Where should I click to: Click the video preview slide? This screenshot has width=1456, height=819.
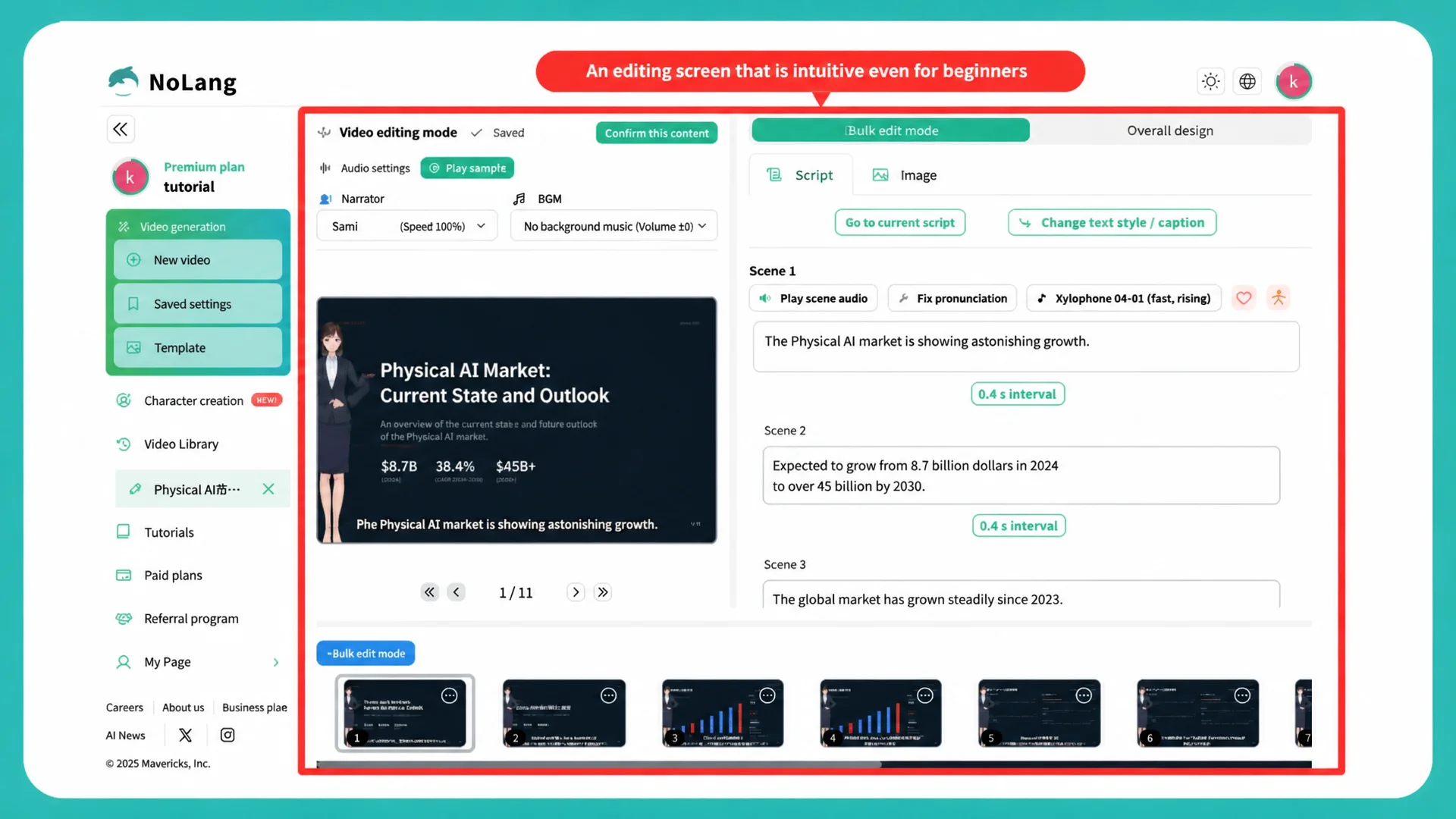click(516, 420)
